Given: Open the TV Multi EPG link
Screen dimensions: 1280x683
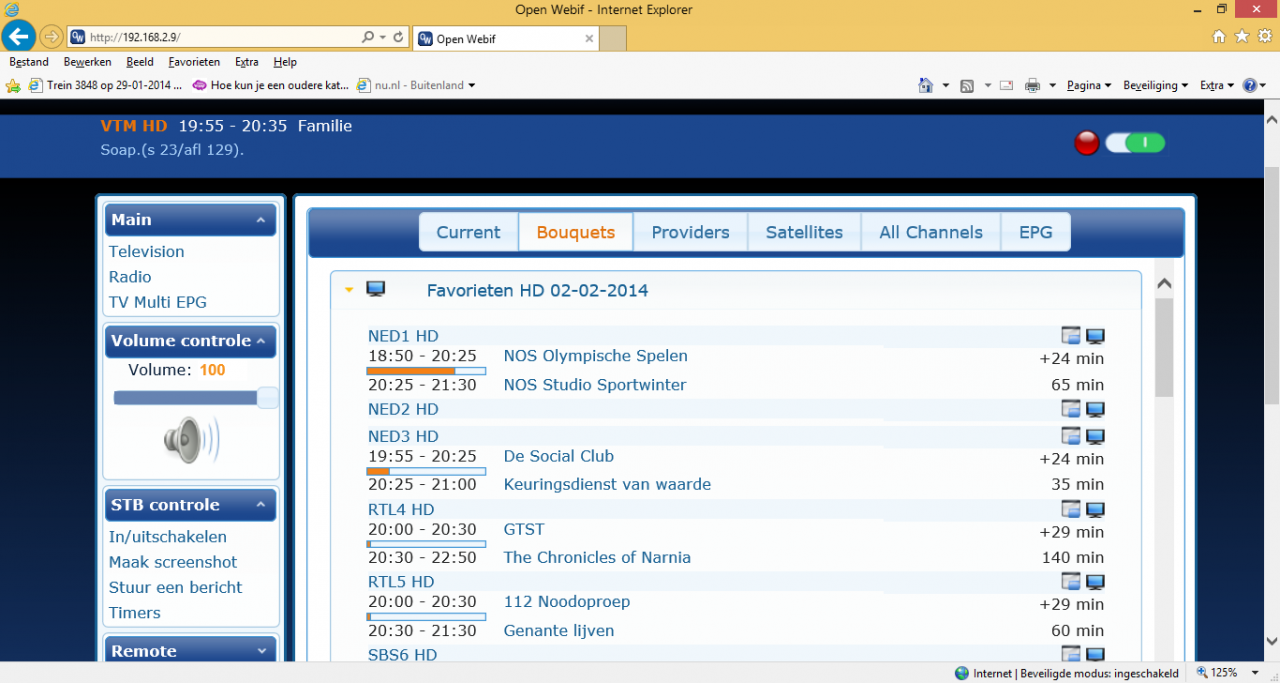Looking at the screenshot, I should [x=158, y=301].
